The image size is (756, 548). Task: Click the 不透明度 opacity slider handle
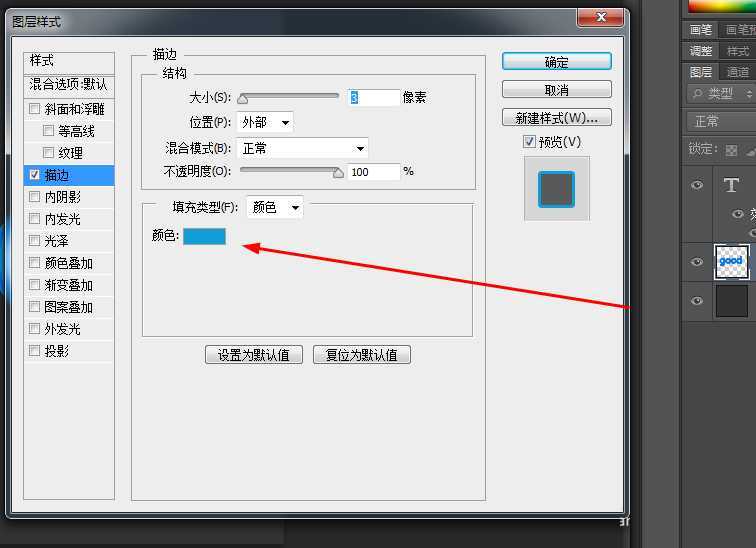(x=338, y=173)
